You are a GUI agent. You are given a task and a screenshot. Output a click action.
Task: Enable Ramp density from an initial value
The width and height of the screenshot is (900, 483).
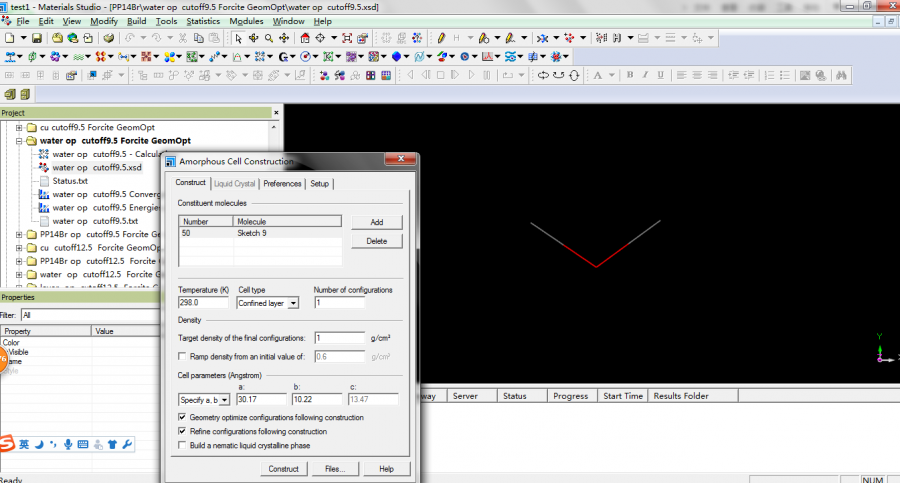point(182,356)
